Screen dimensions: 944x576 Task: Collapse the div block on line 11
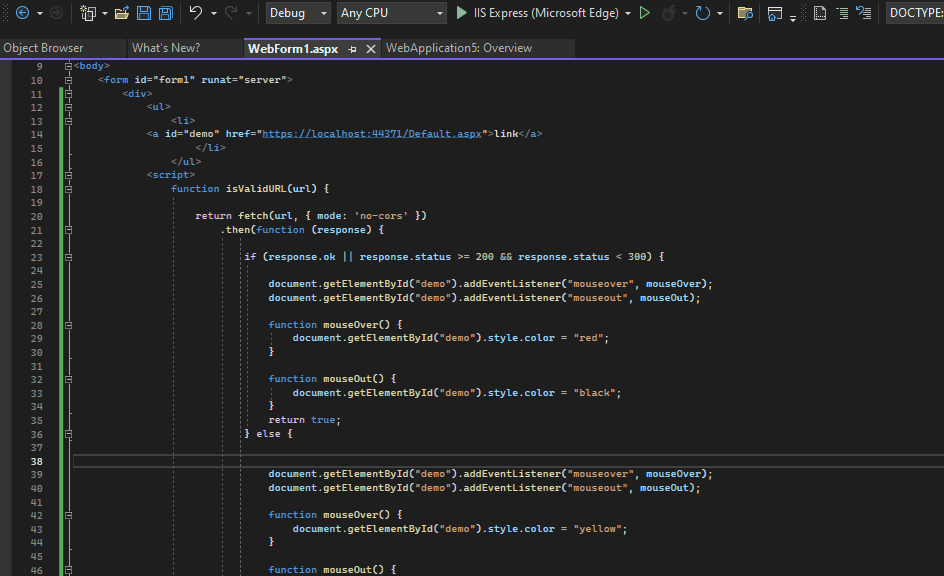tap(68, 94)
